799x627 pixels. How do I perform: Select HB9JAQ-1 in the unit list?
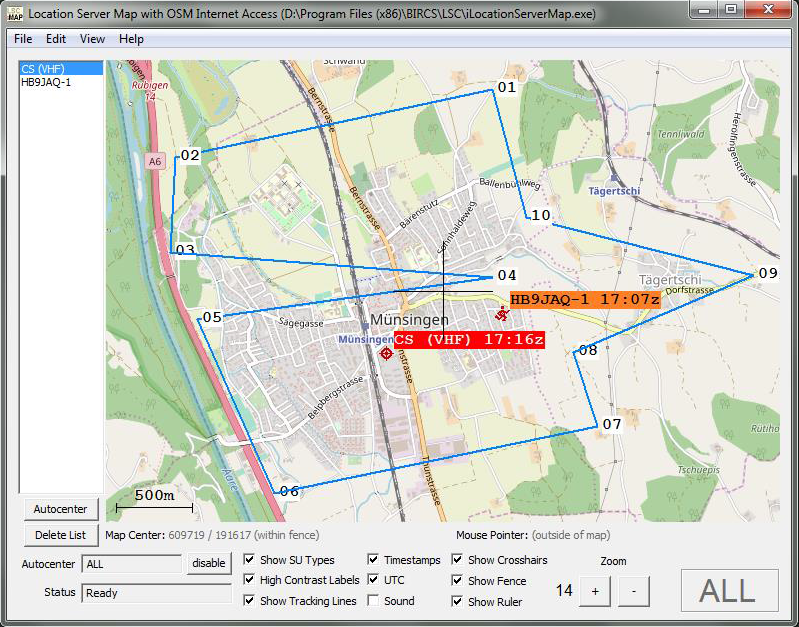pyautogui.click(x=46, y=82)
